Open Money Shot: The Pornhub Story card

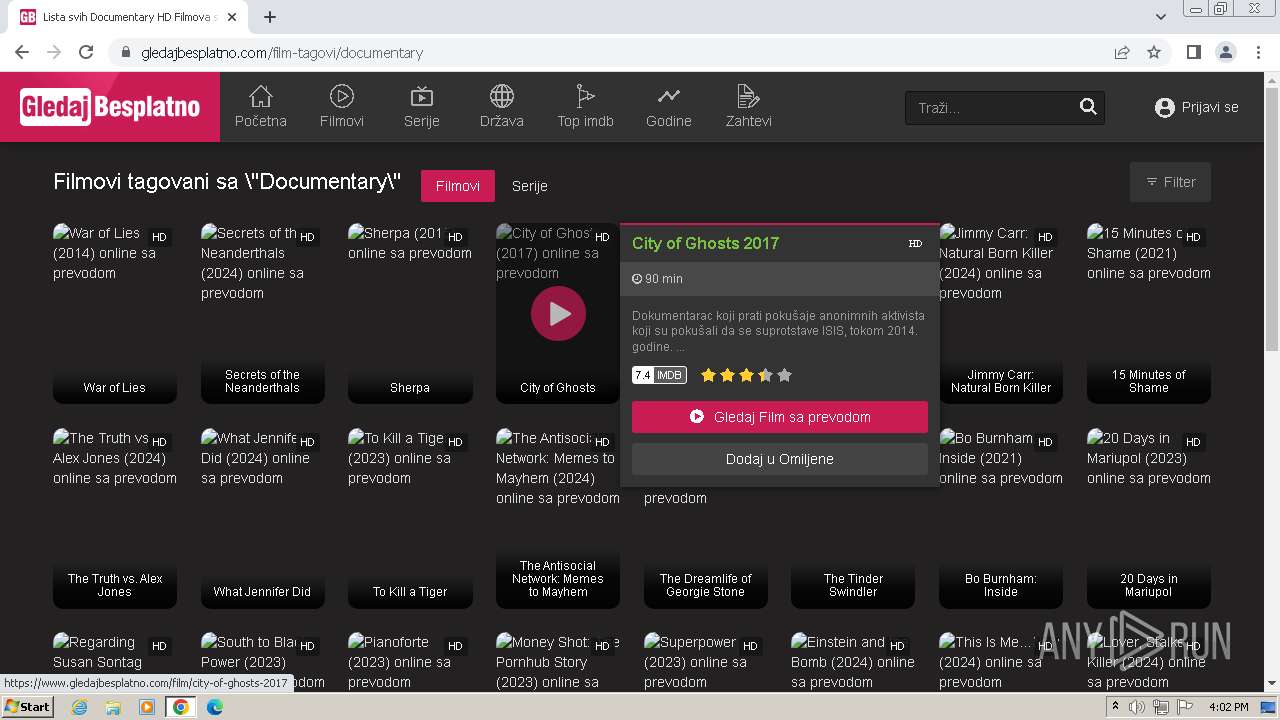558,662
